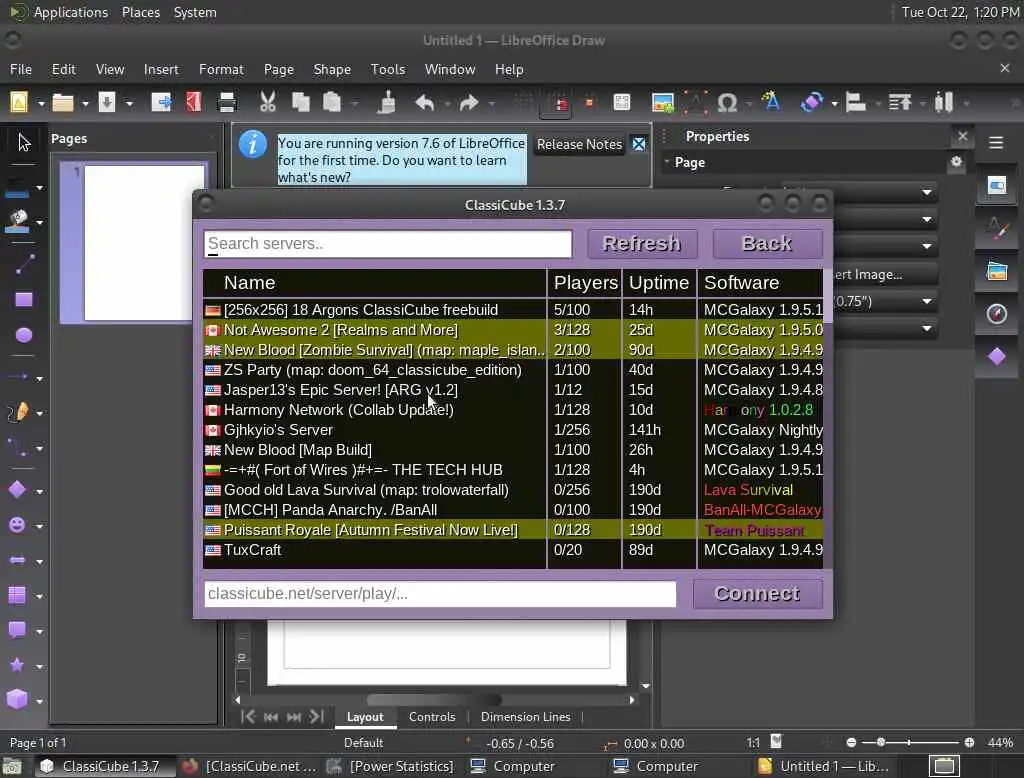1024x778 pixels.
Task: Adjust the zoom slider in status bar
Action: coord(908,742)
